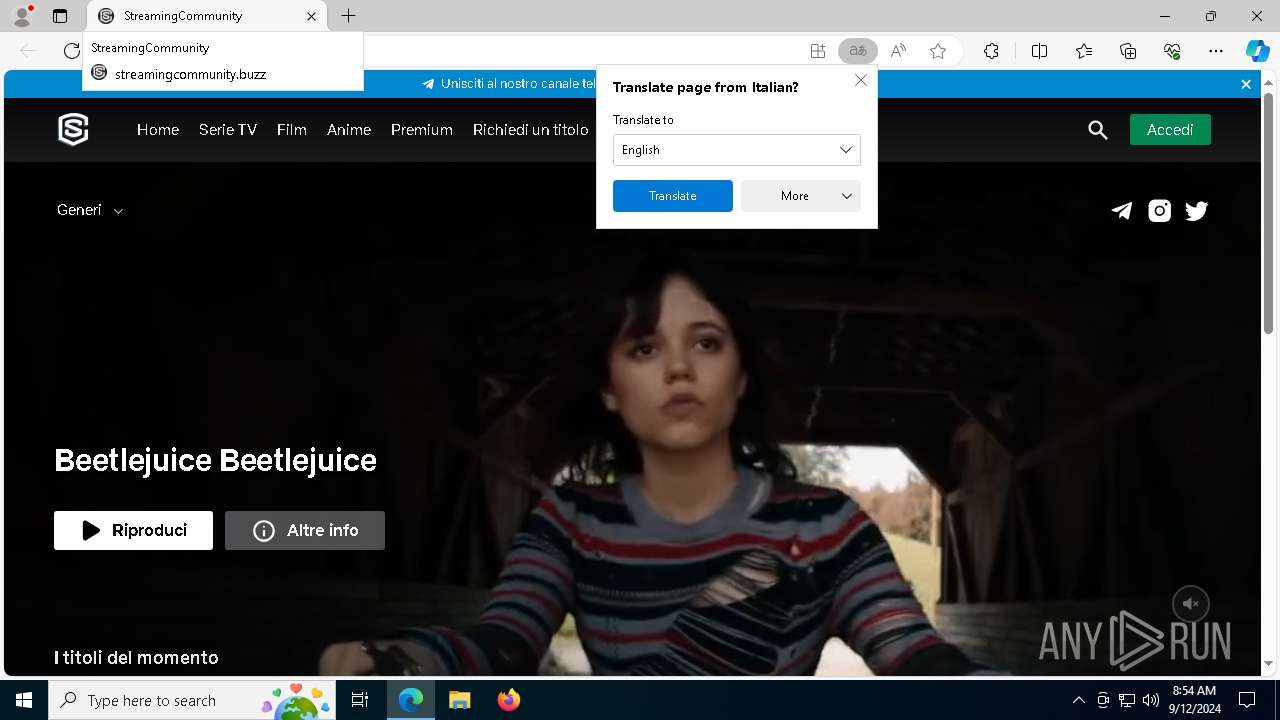Image resolution: width=1280 pixels, height=720 pixels.
Task: Open the Collections icon
Action: tap(1128, 51)
